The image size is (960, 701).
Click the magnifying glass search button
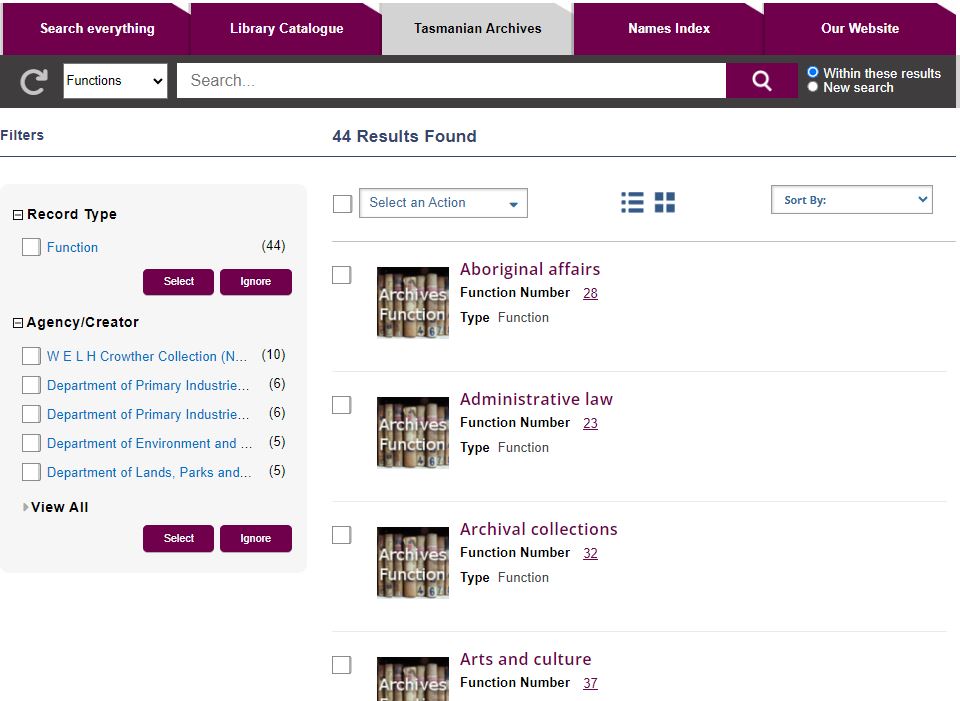761,81
